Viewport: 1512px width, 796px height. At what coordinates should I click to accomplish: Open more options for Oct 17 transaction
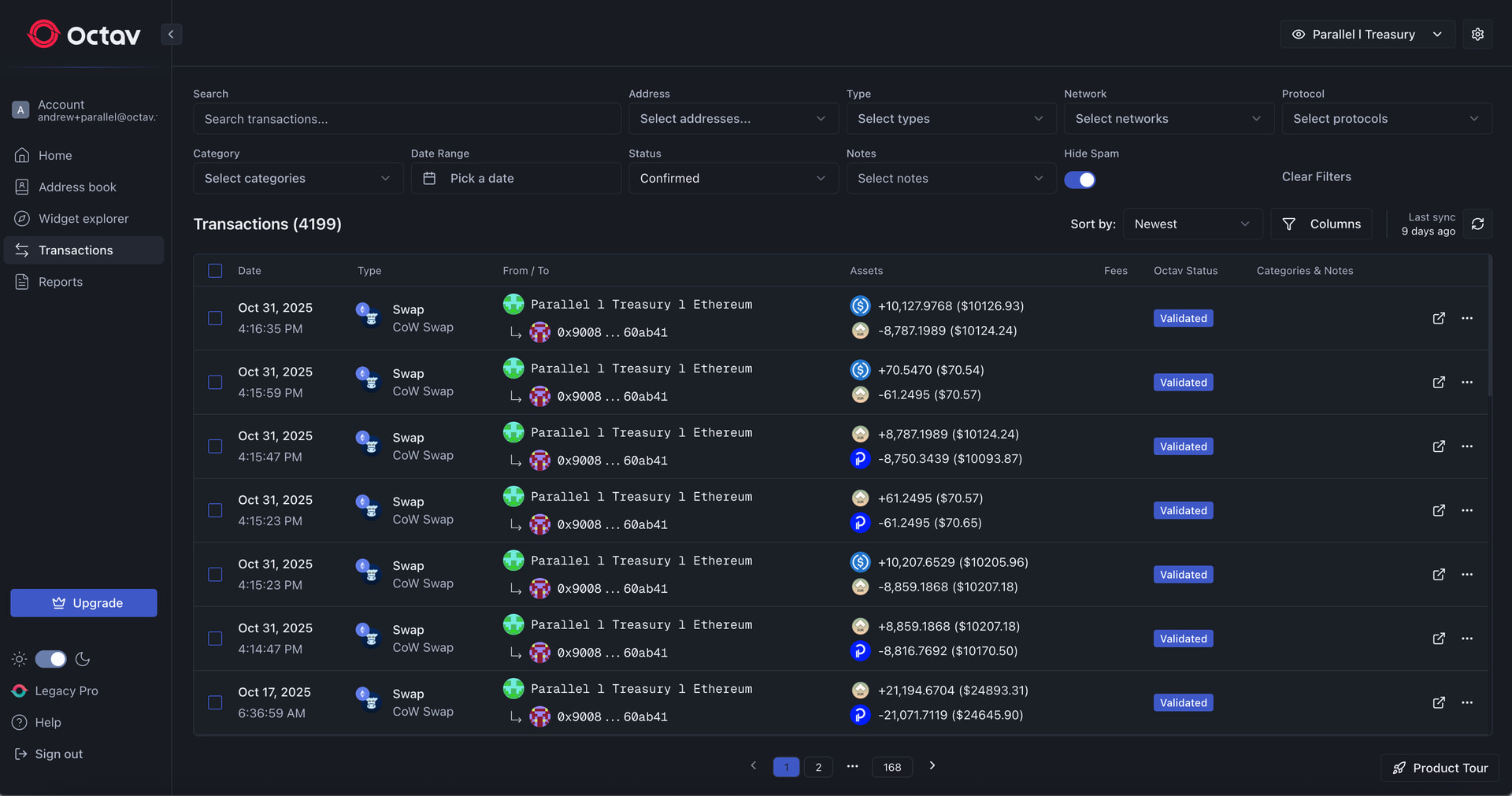(1467, 703)
